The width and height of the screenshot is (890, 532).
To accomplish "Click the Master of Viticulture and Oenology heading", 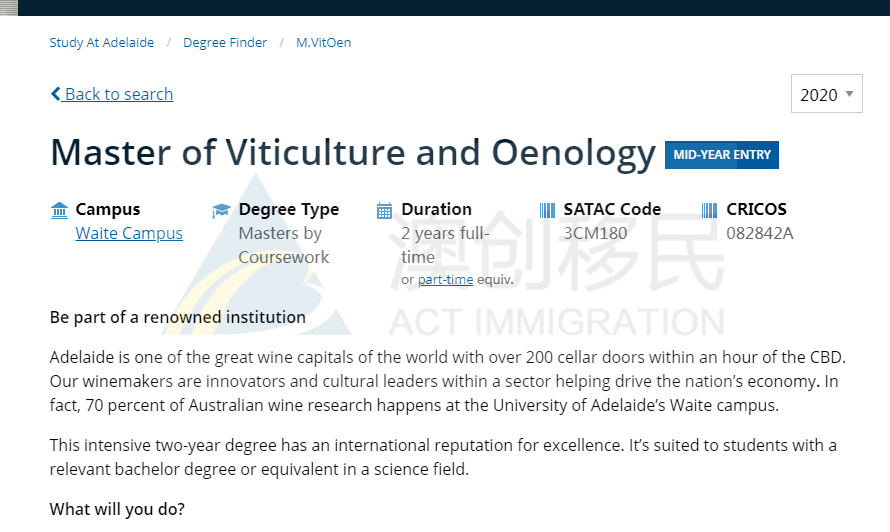I will (353, 153).
